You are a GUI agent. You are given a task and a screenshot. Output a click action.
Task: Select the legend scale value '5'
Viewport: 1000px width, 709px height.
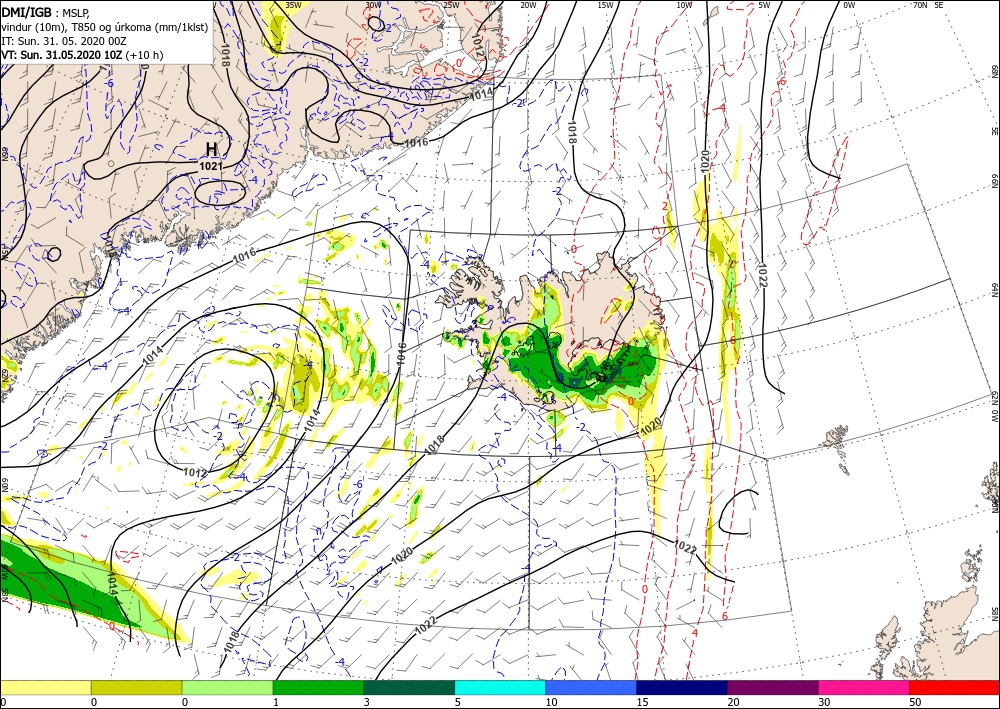pyautogui.click(x=458, y=702)
